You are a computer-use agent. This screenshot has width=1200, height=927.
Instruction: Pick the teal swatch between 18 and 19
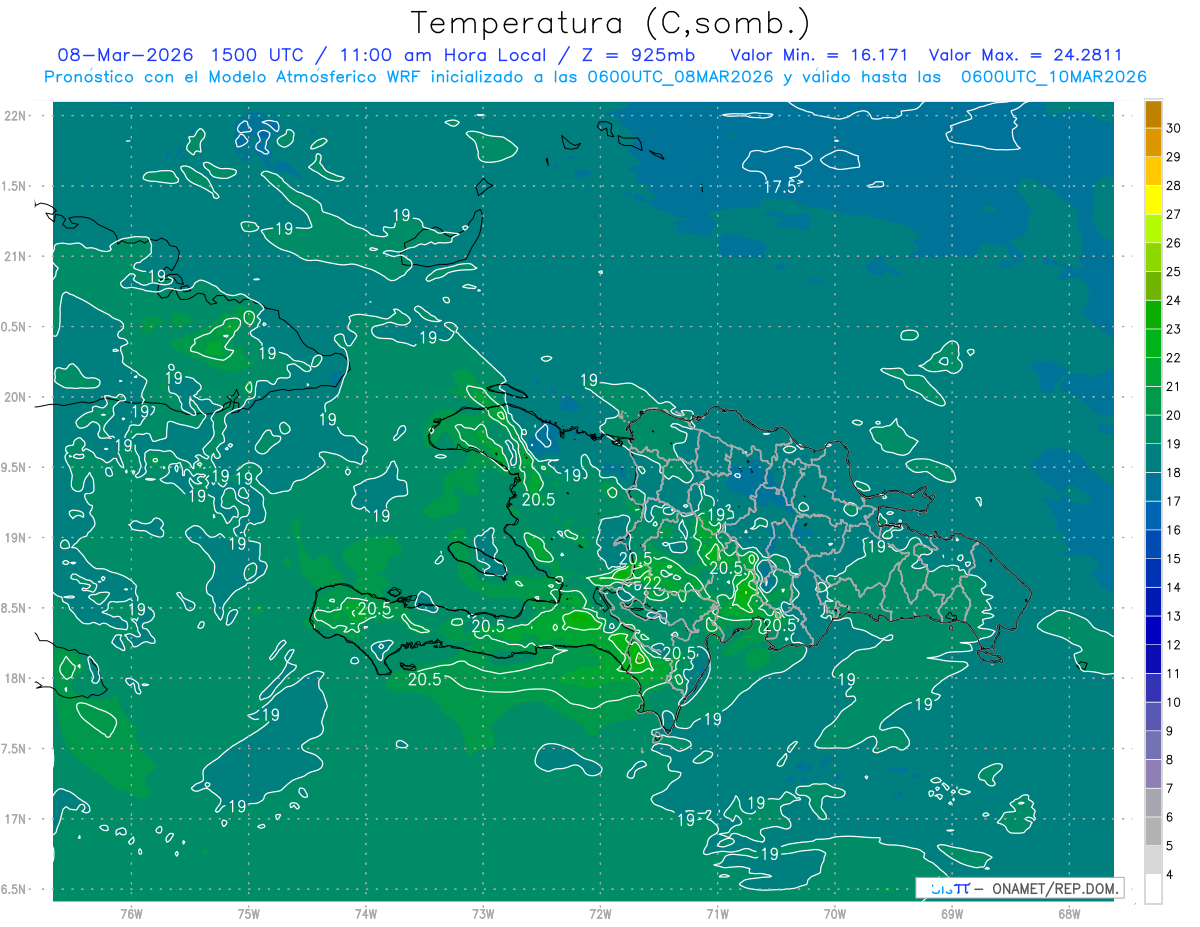(x=1153, y=458)
